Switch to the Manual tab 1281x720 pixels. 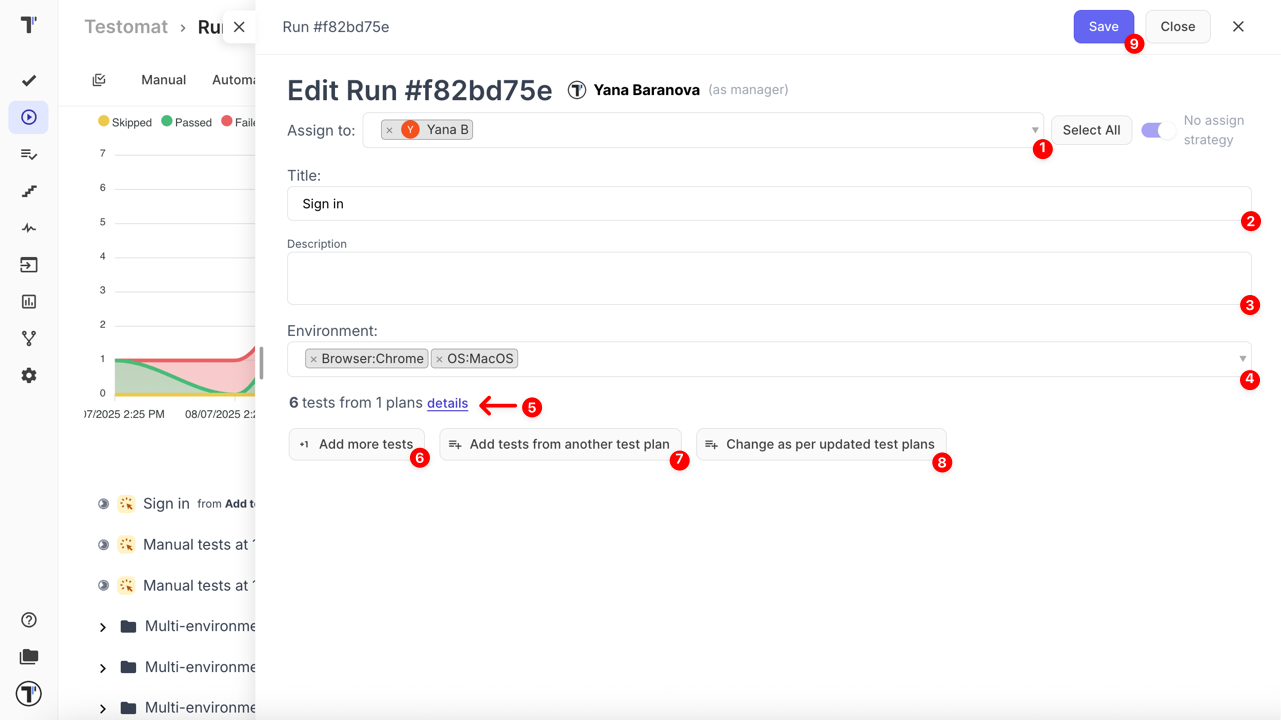[163, 80]
